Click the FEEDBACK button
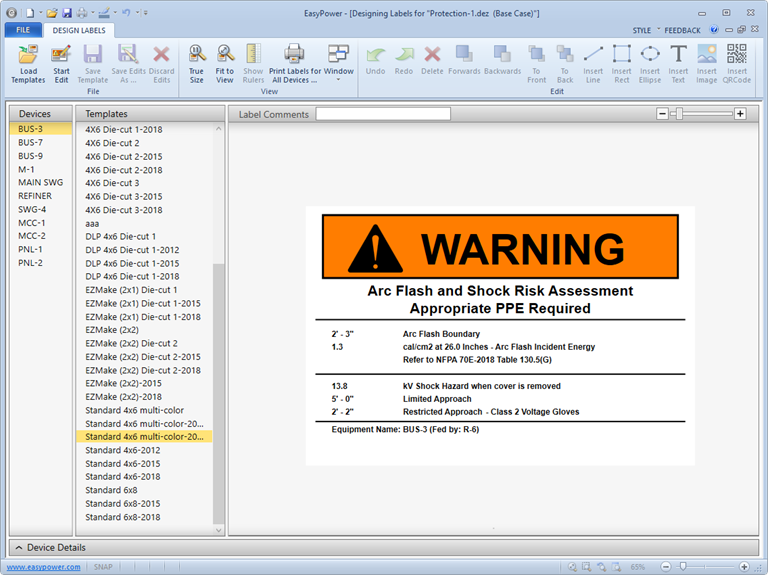This screenshot has height=575, width=768. tap(683, 31)
